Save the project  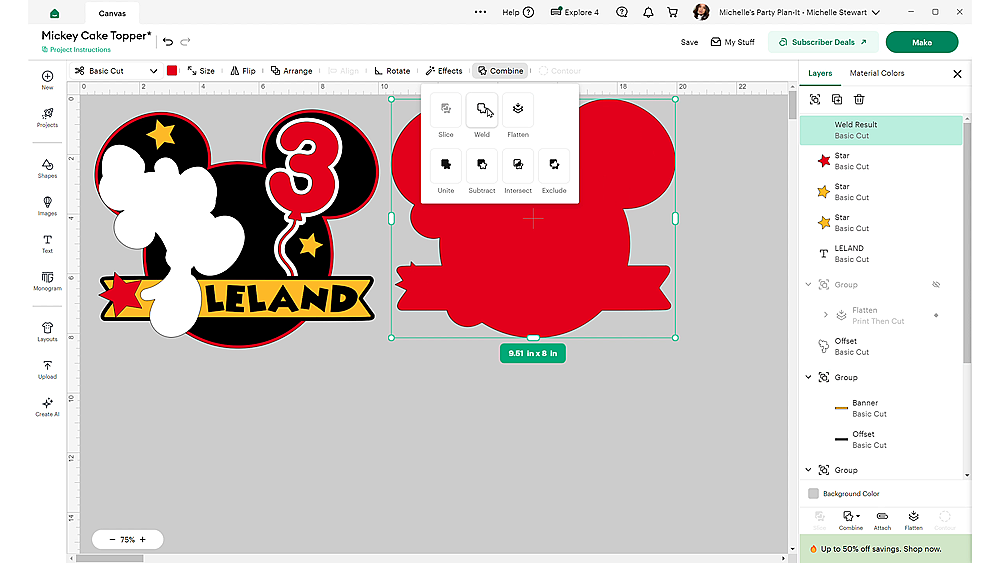[689, 42]
